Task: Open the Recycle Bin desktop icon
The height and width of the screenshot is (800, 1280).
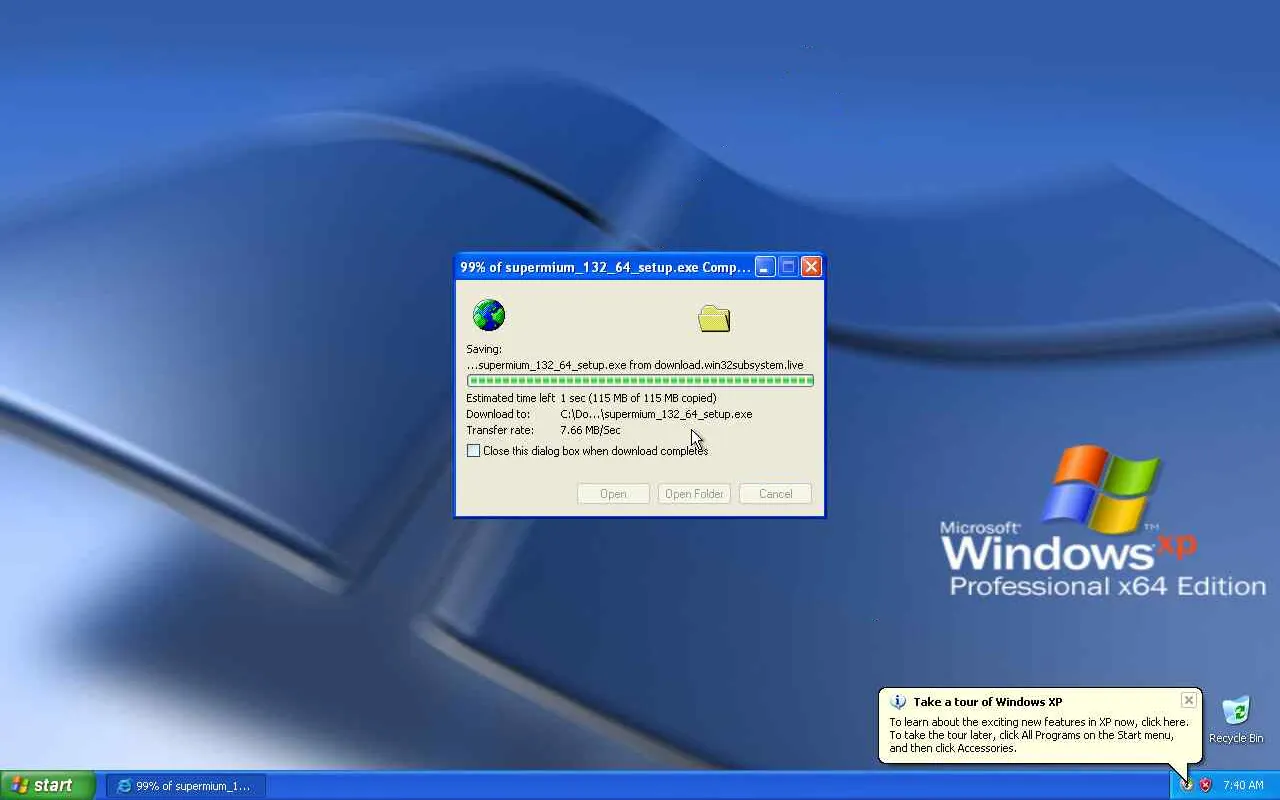Action: tap(1236, 720)
